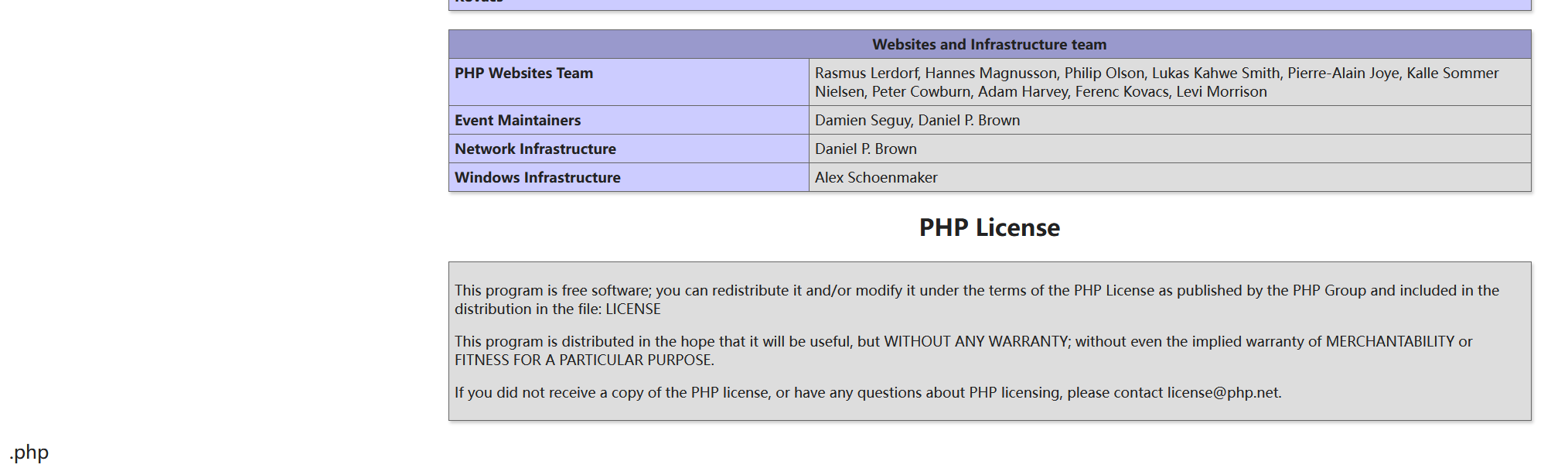
Task: Click the word LICENSE after 'file:'
Action: 632,309
